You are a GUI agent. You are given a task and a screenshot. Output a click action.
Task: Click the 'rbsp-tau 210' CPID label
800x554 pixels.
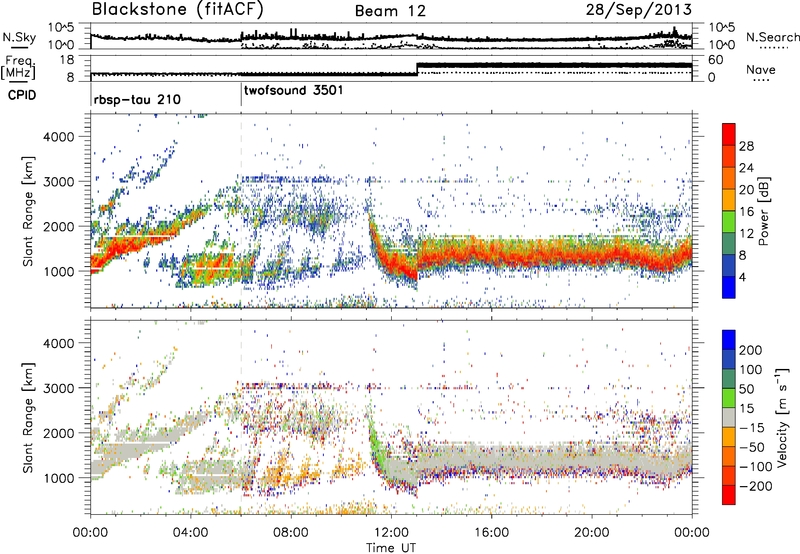pos(137,99)
